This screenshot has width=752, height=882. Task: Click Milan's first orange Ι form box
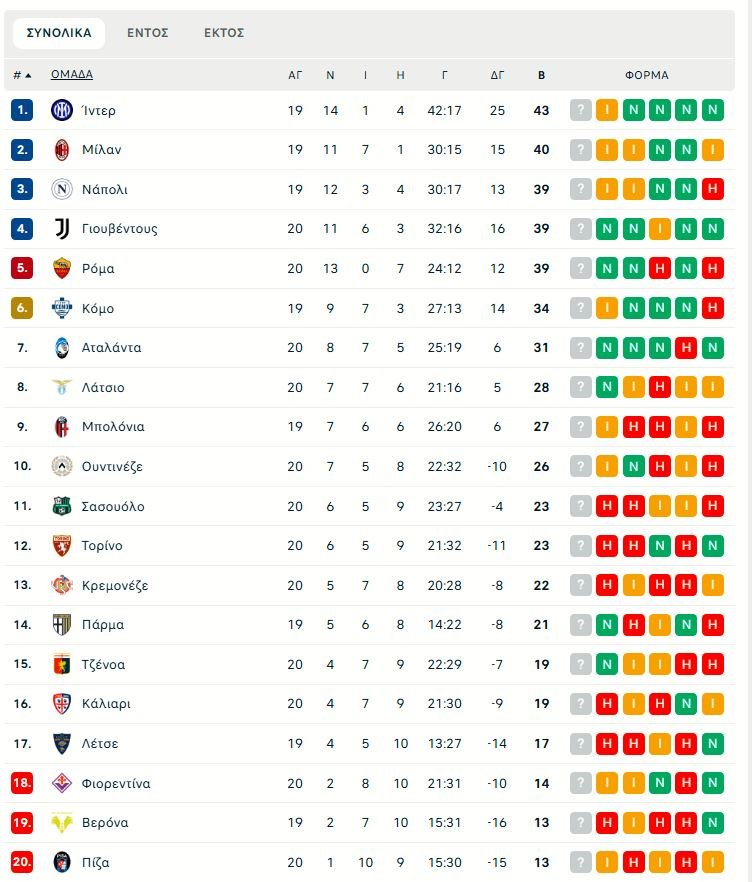607,150
